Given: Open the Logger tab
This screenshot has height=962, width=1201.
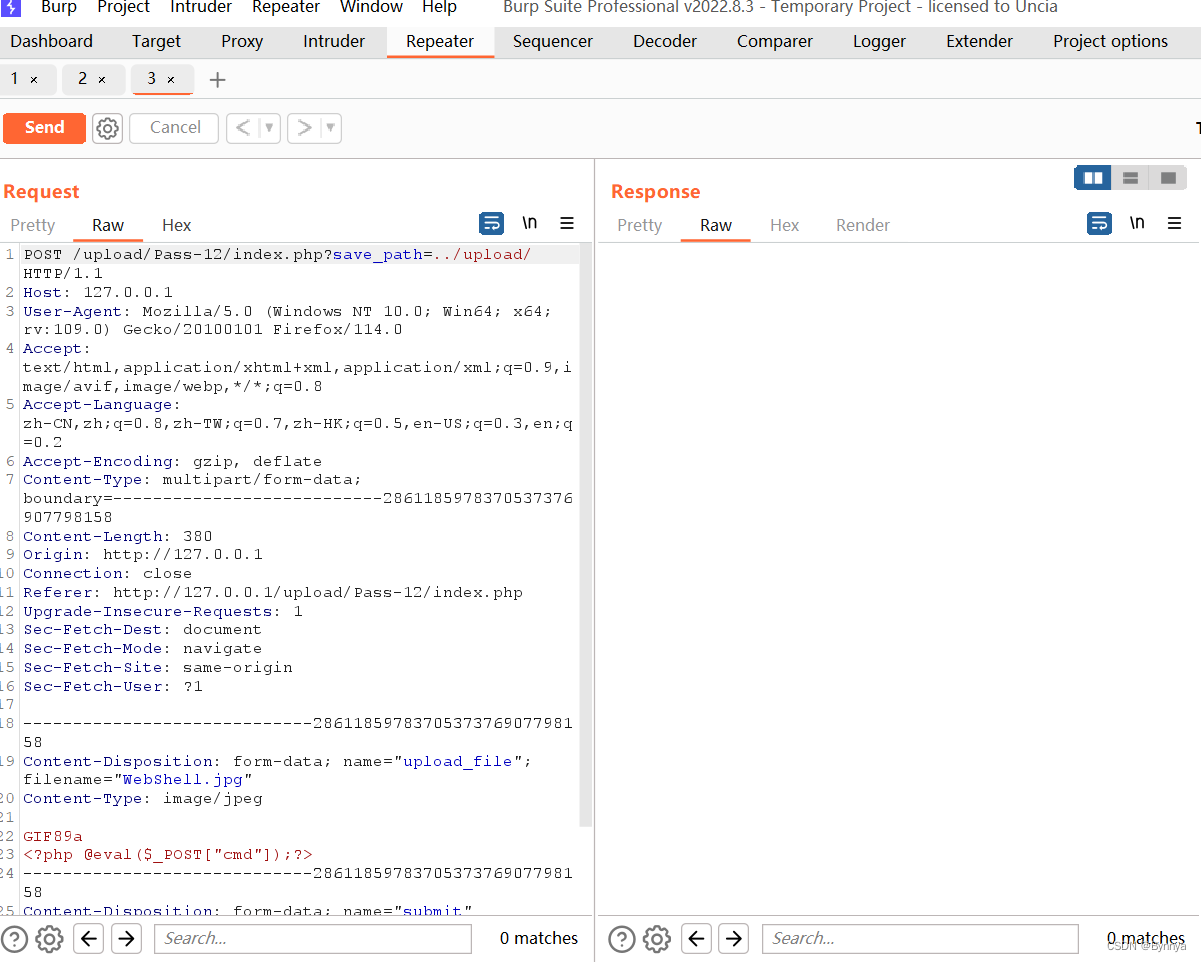Looking at the screenshot, I should [x=879, y=41].
